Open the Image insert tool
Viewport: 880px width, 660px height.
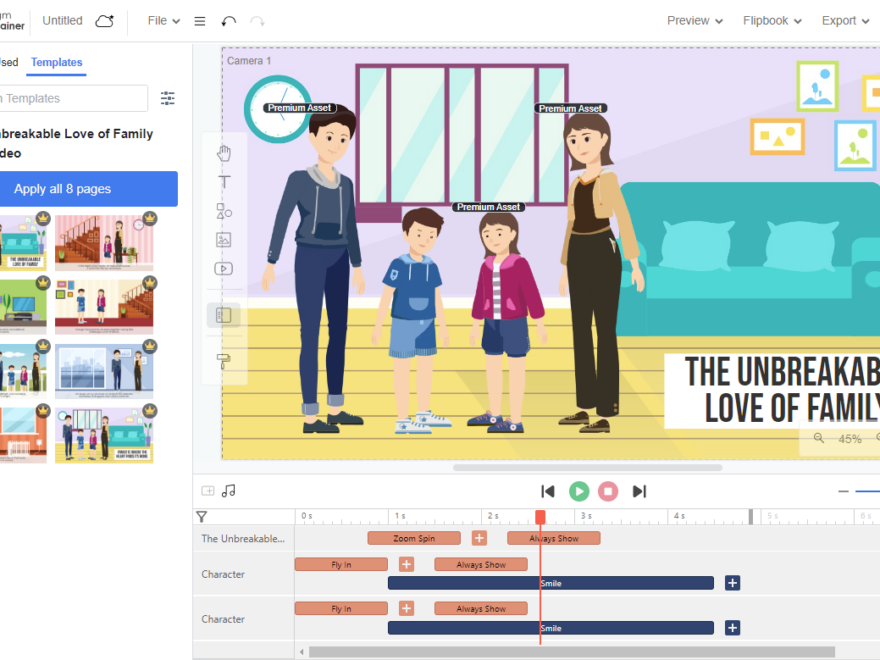(x=224, y=240)
